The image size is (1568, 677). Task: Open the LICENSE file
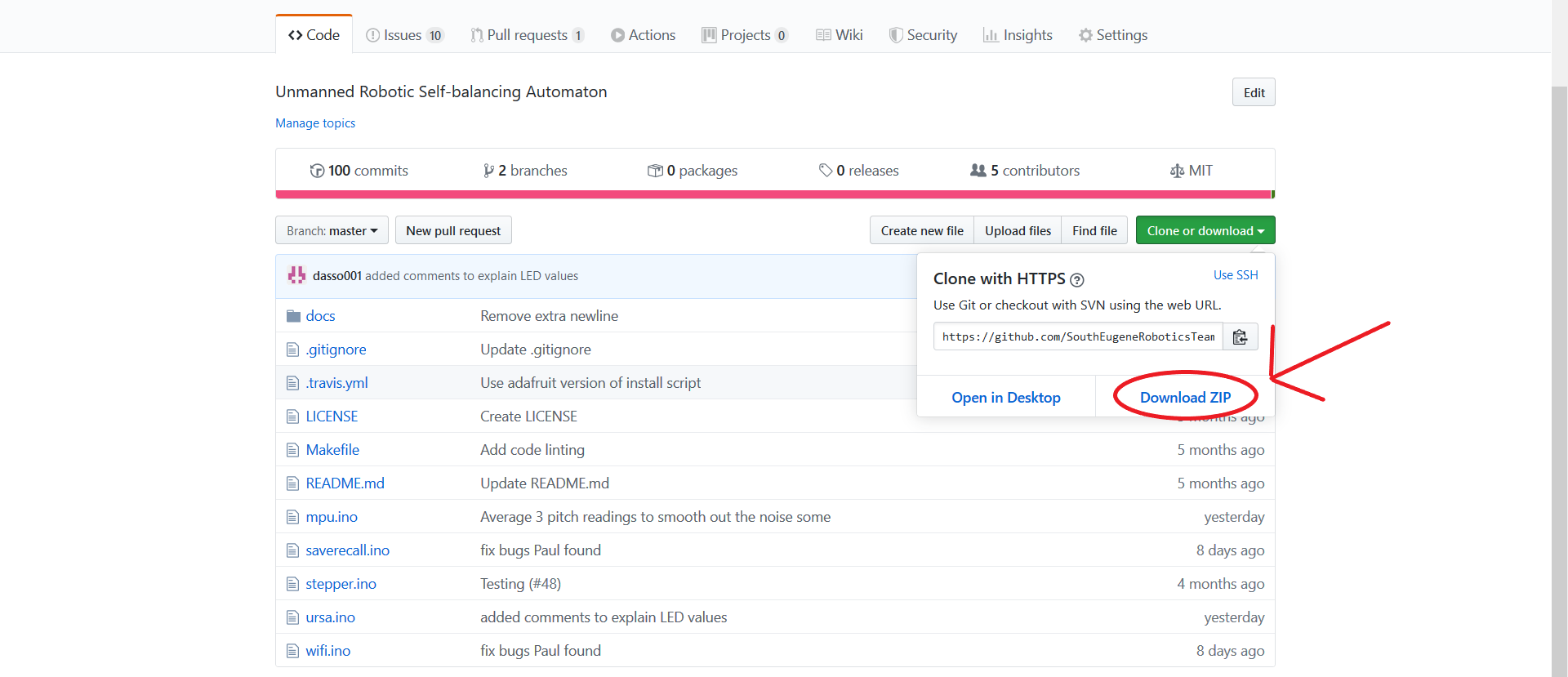click(x=332, y=416)
